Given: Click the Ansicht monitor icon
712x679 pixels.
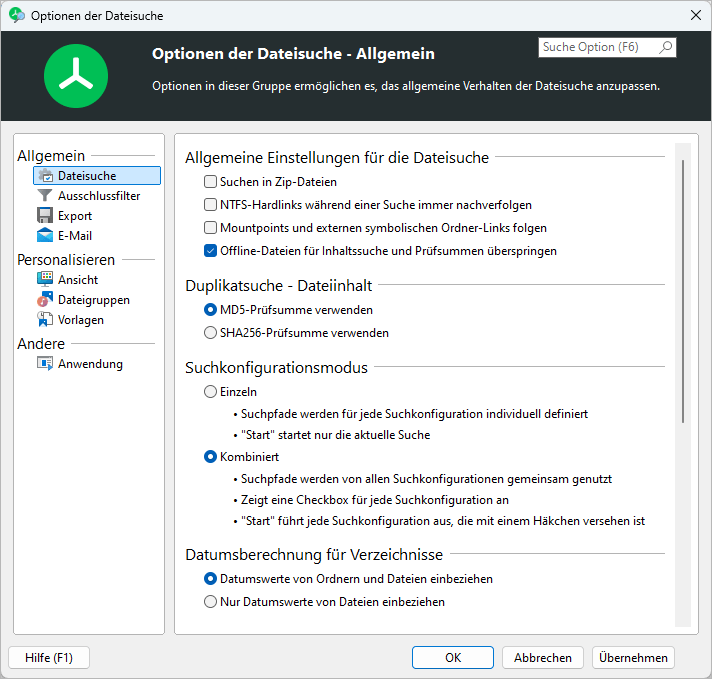Looking at the screenshot, I should click(44, 279).
